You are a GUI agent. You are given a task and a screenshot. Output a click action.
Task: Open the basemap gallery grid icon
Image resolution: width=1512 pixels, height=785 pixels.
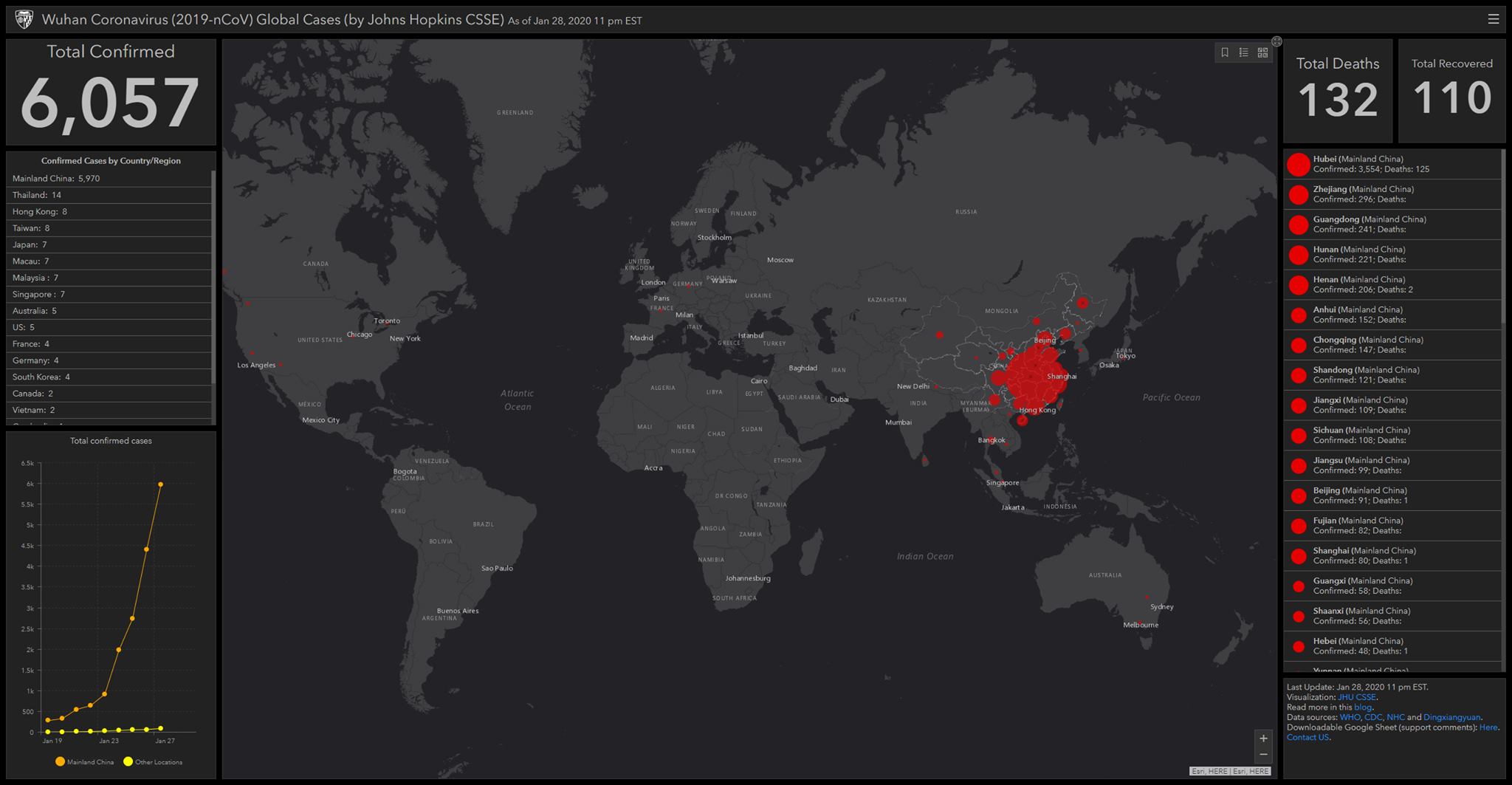(x=1263, y=52)
